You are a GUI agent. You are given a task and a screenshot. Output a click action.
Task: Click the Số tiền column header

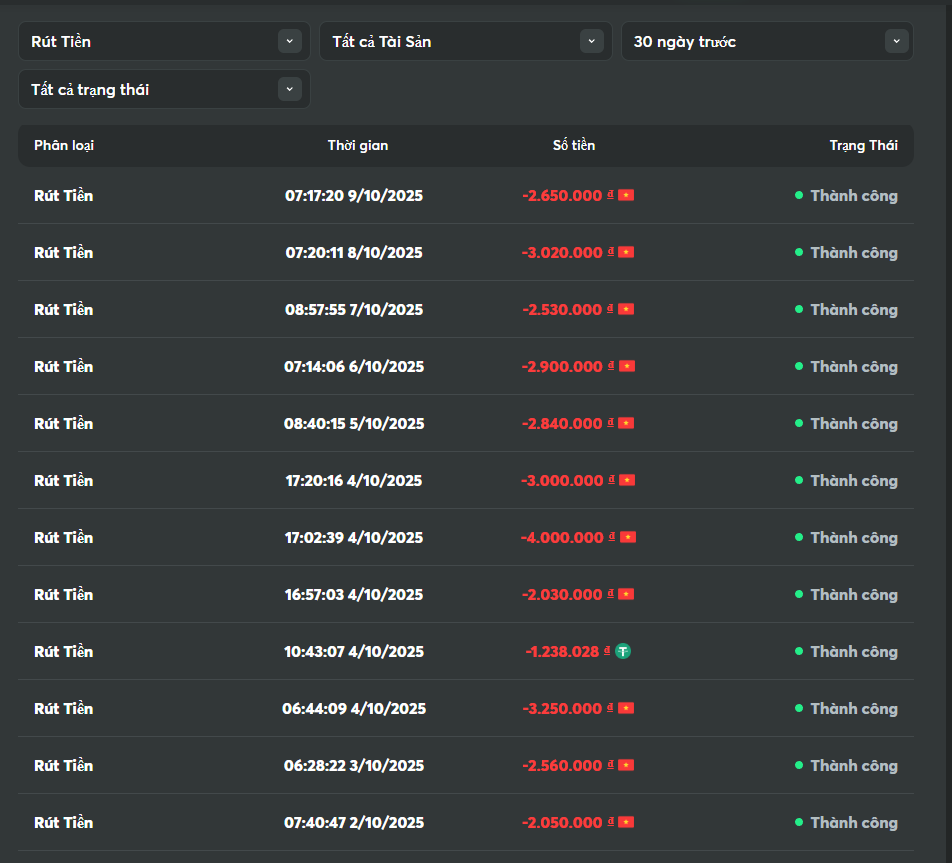tap(574, 145)
